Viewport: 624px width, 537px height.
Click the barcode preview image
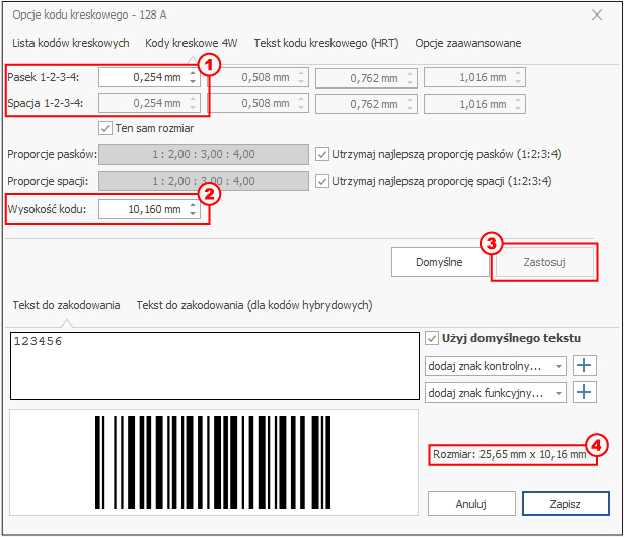tap(213, 462)
